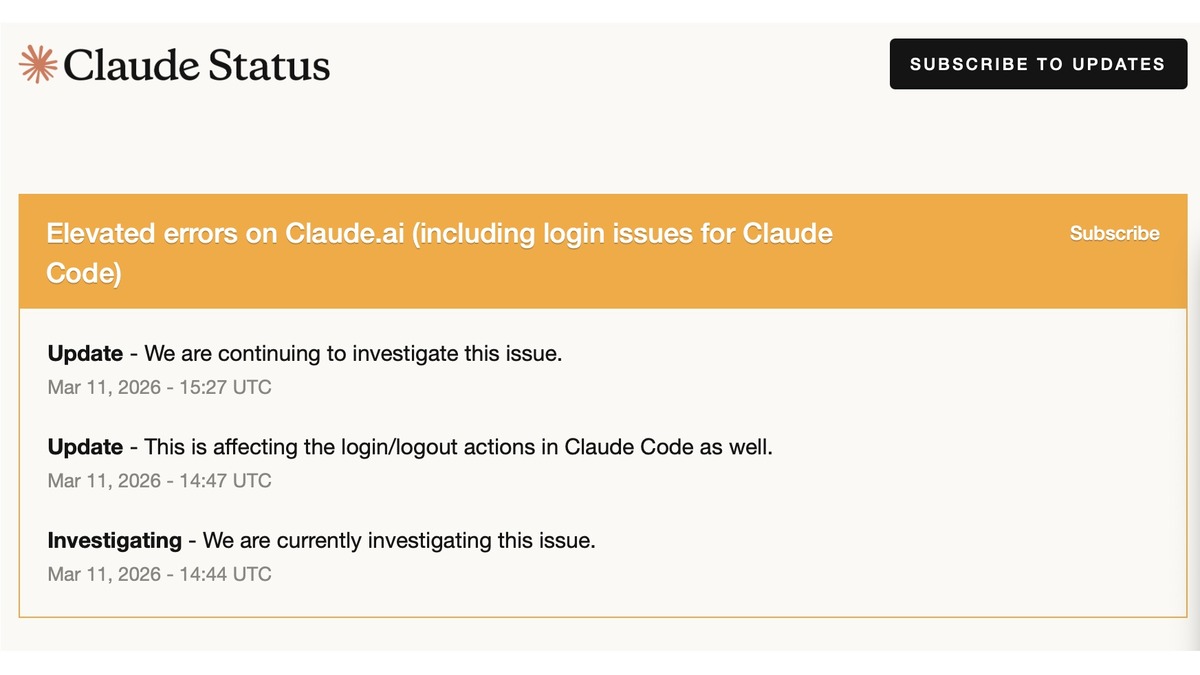The height and width of the screenshot is (675, 1200).
Task: Click the Mar 11 14:47 UTC timestamp
Action: click(159, 481)
